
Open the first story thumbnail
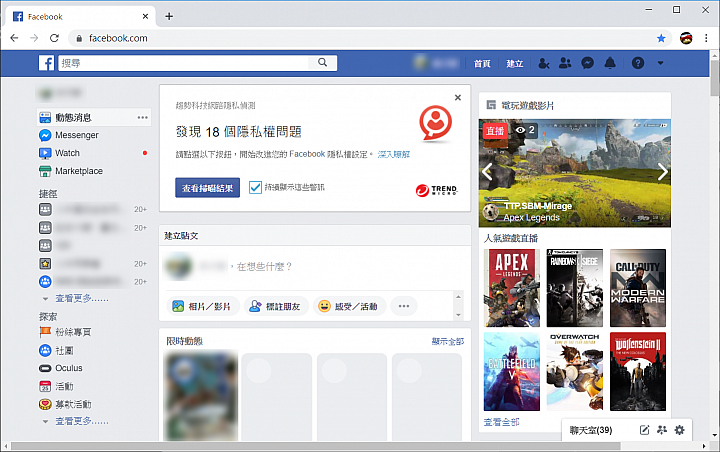201,396
